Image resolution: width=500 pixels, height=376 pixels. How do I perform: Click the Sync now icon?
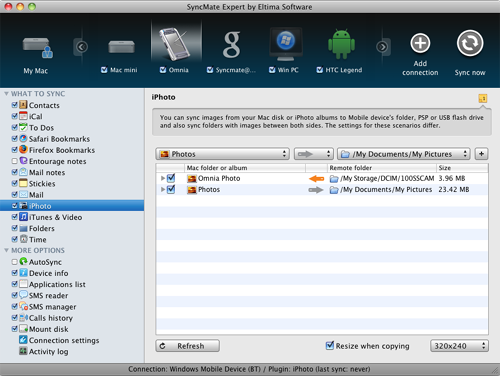470,43
